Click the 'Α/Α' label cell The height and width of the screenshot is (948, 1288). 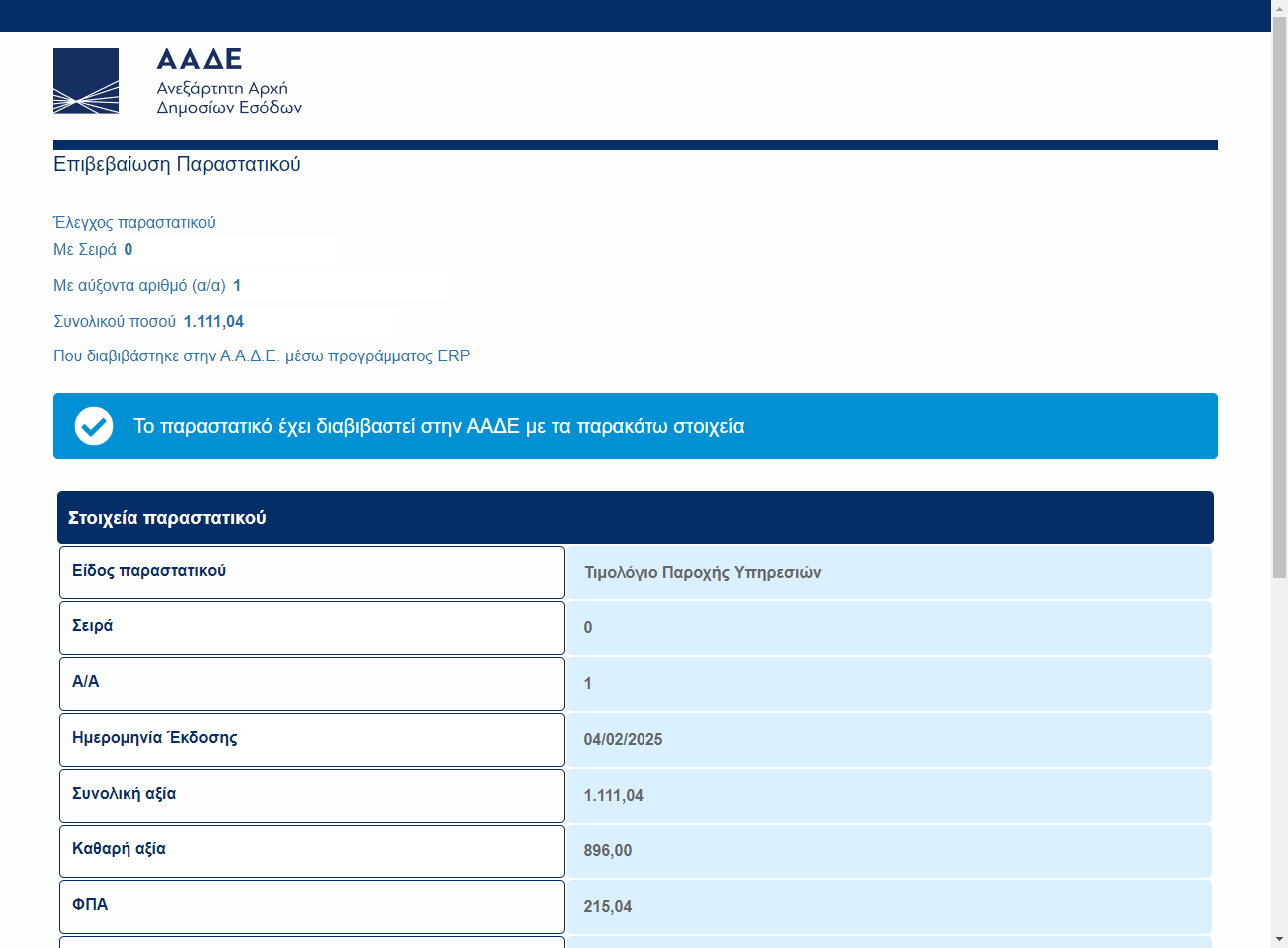(312, 684)
